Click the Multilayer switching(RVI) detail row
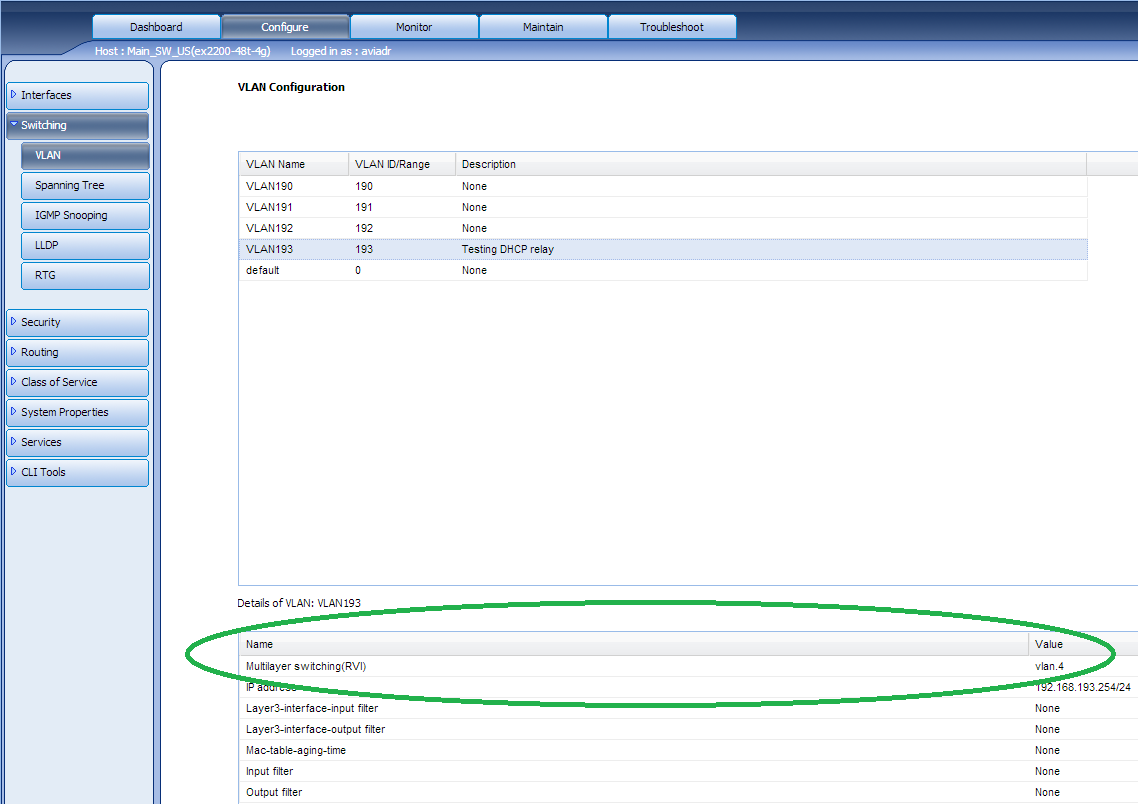1138x804 pixels. click(x=688, y=666)
